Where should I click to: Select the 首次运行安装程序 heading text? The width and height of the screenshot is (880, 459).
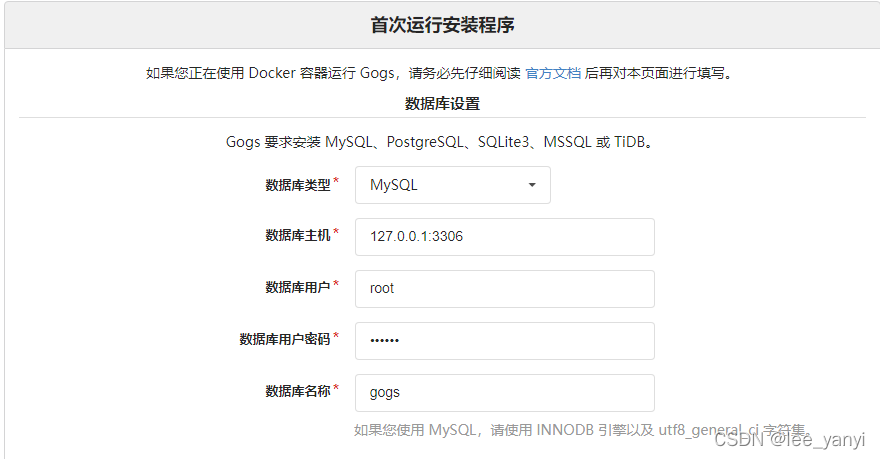point(442,25)
